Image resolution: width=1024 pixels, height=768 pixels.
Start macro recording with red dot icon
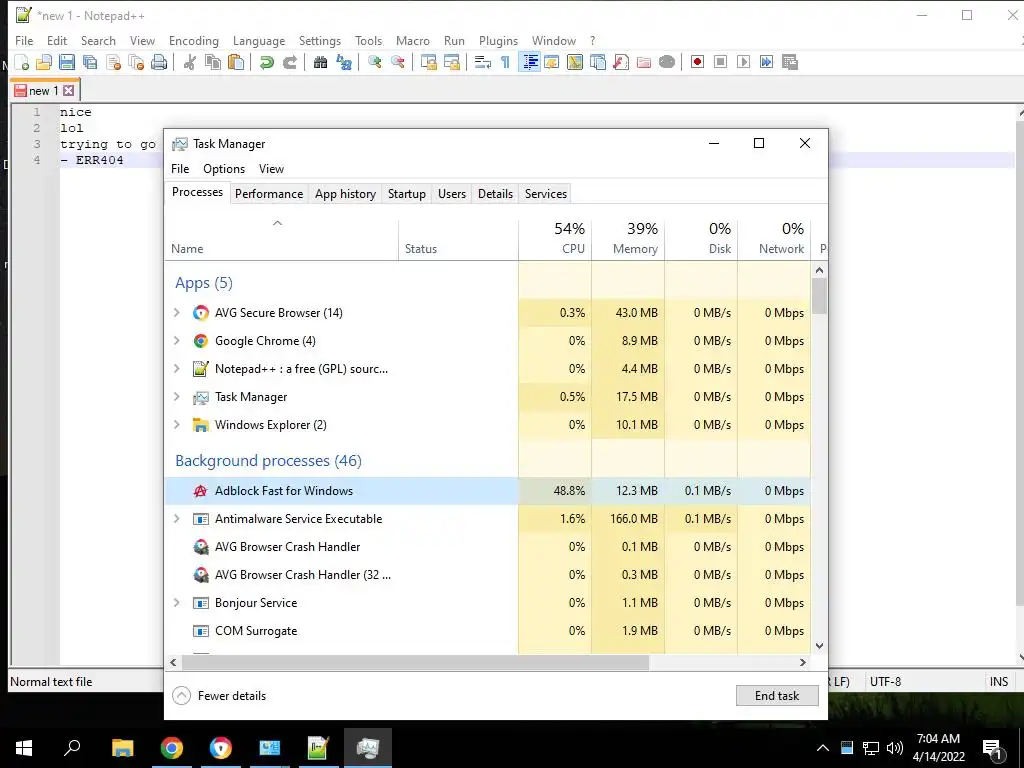pos(697,62)
